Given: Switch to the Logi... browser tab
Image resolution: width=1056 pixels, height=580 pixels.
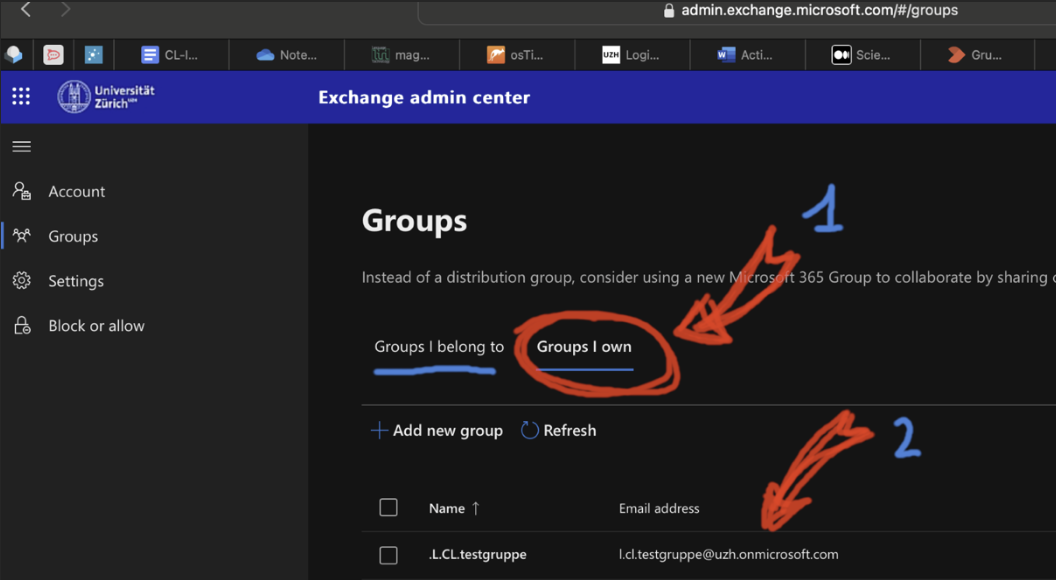Looking at the screenshot, I should (x=632, y=55).
